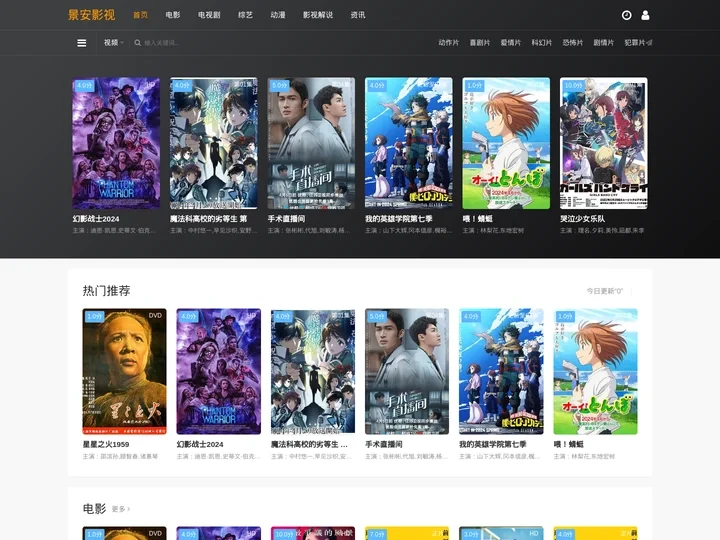Click top banner title 手术直播间

point(286,219)
